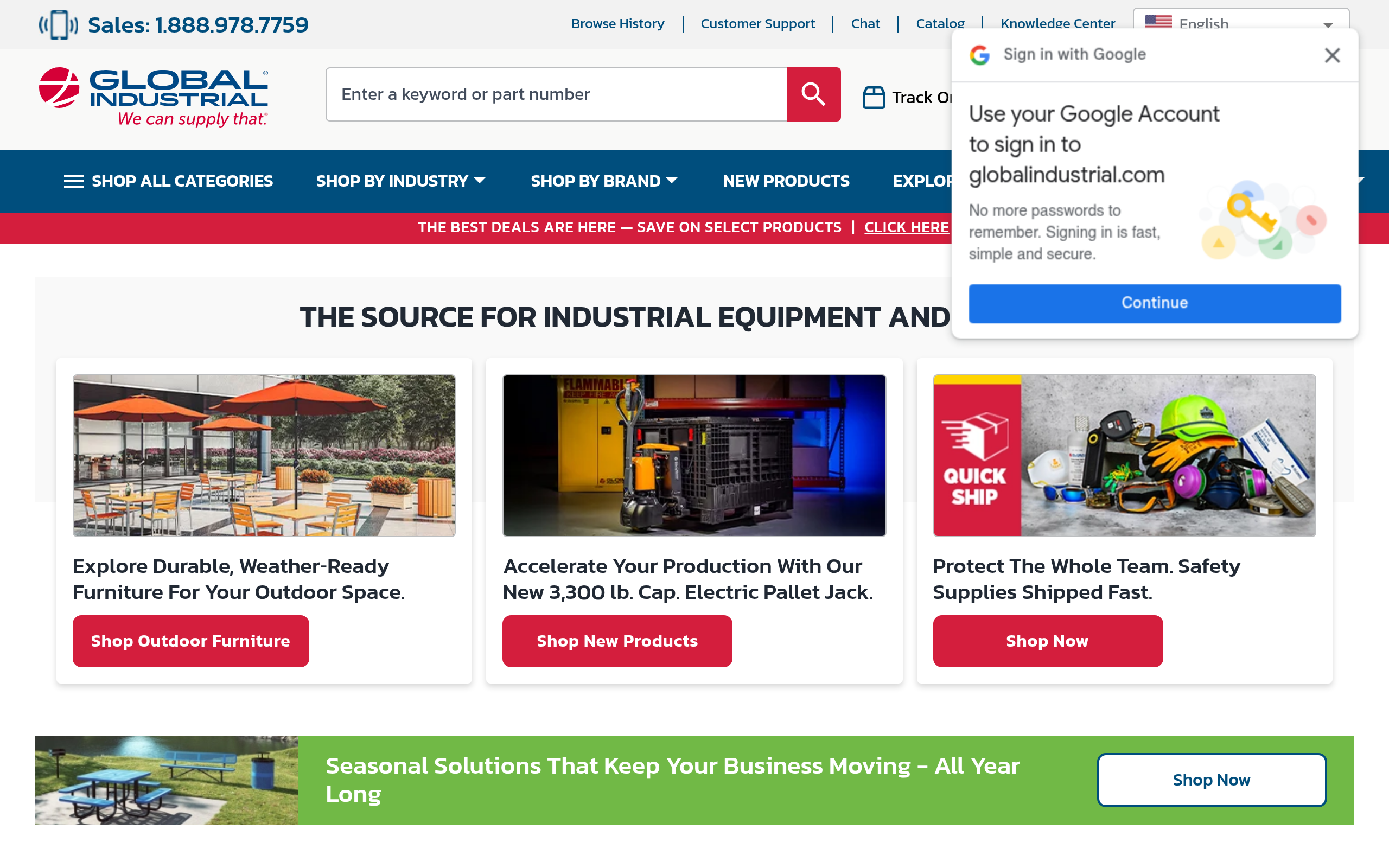1389x868 pixels.
Task: Open the outdoor patio furniture image
Action: tap(264, 455)
